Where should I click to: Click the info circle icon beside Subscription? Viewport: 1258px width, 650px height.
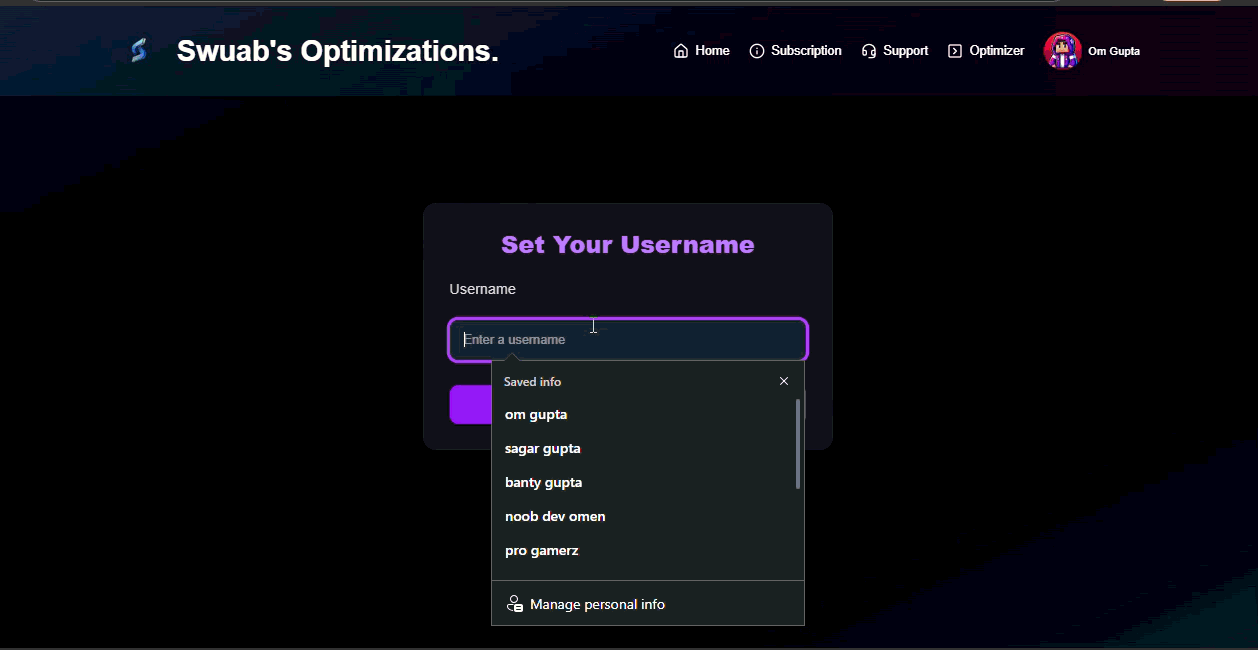757,51
